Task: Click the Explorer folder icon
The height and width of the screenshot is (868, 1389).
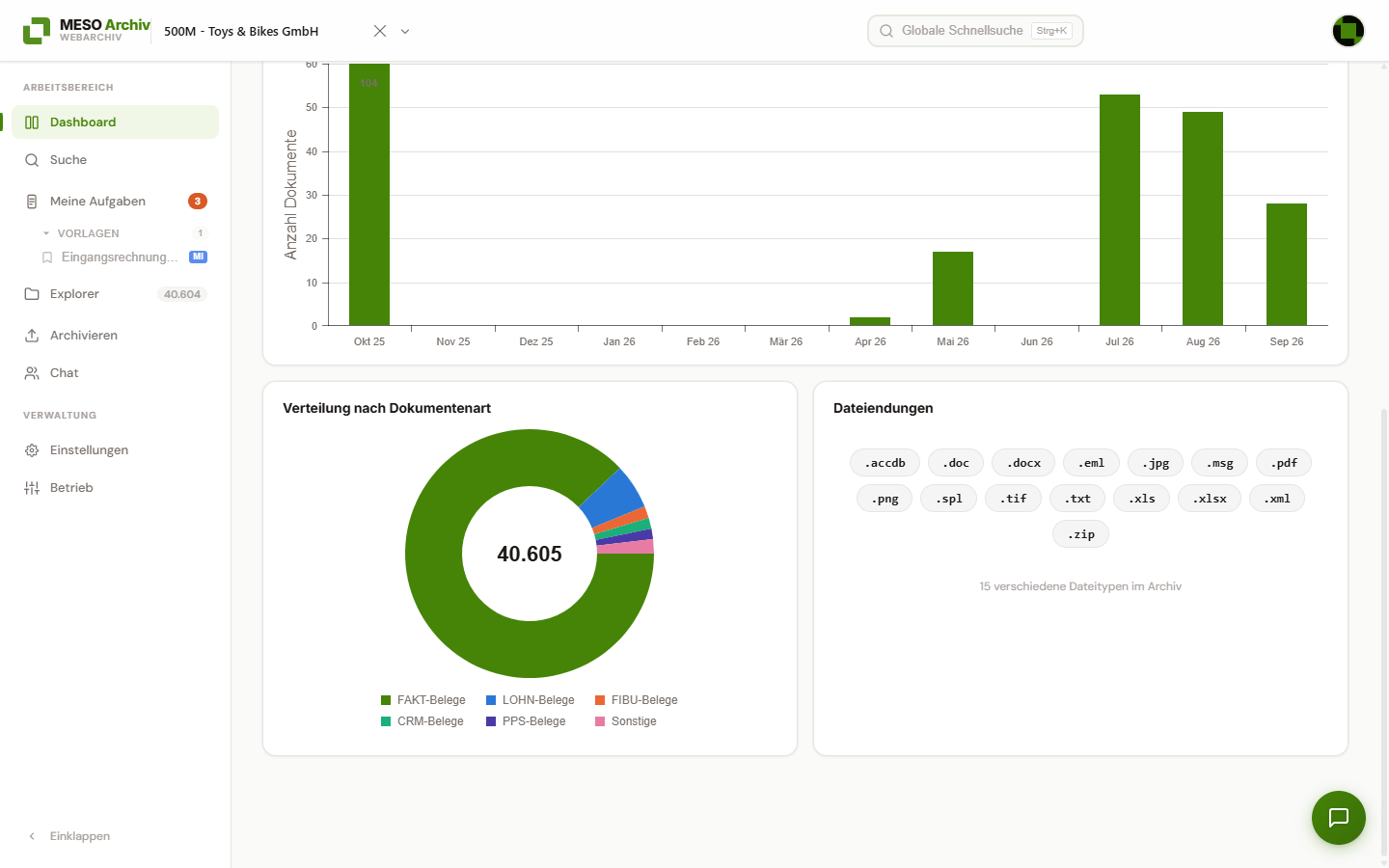Action: pos(32,294)
